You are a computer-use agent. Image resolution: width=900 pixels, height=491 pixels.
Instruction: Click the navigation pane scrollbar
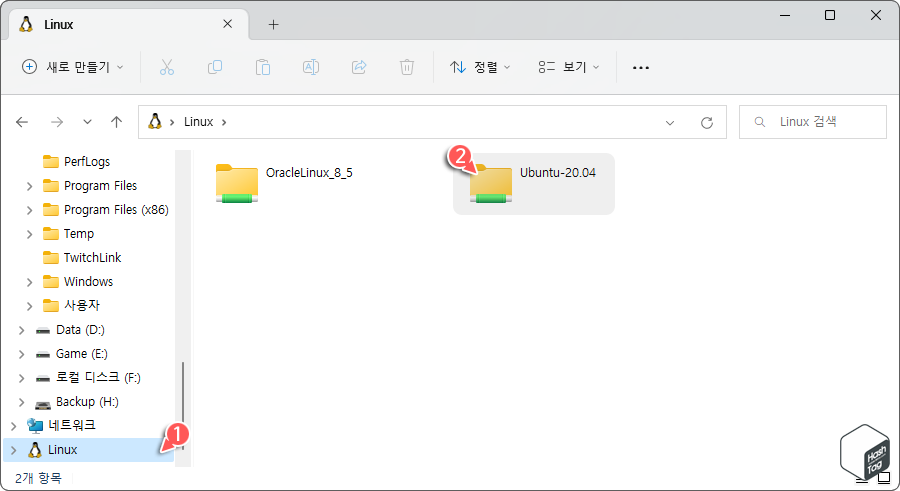(x=183, y=405)
